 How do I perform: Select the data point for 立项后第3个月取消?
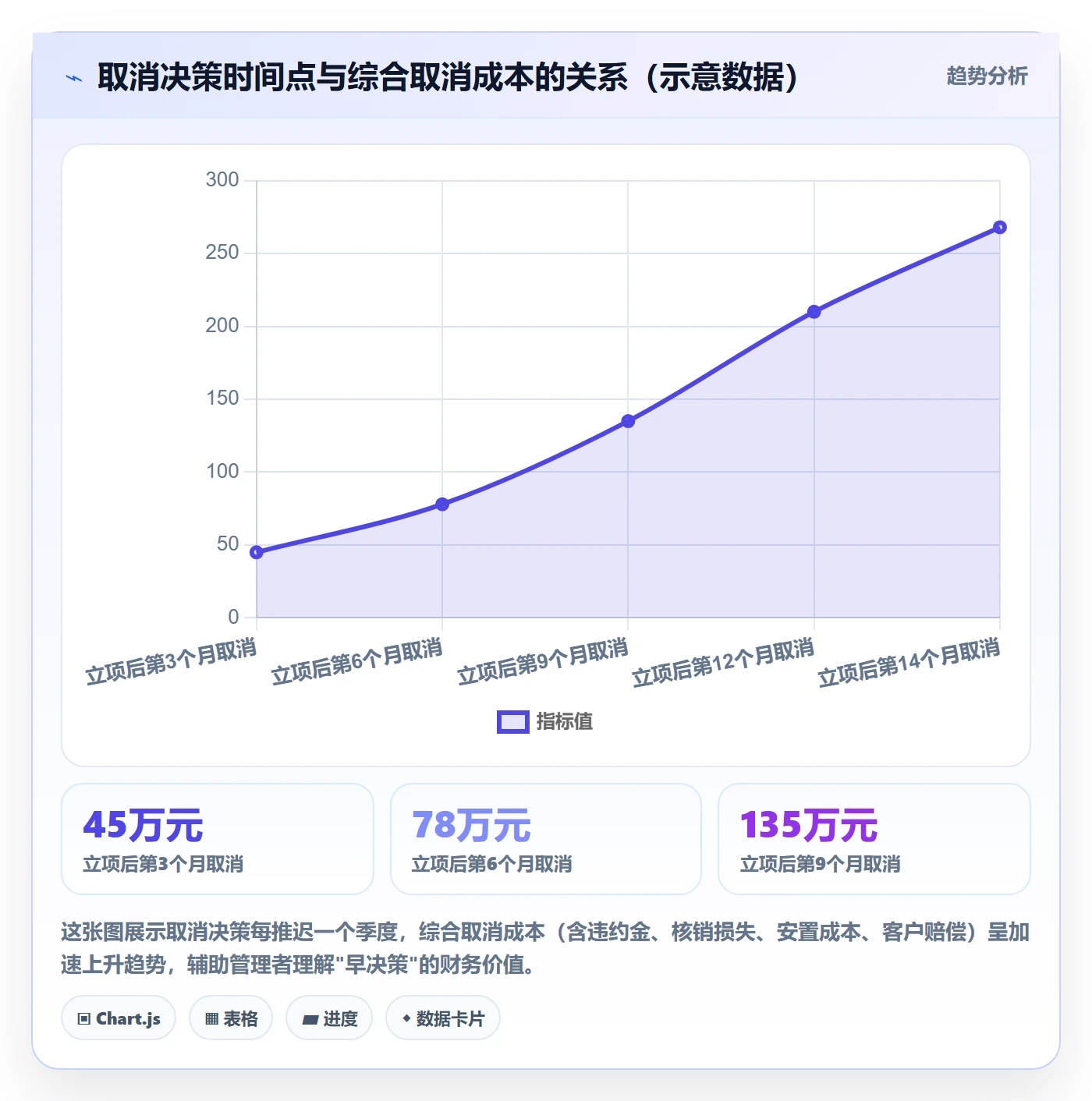[257, 552]
